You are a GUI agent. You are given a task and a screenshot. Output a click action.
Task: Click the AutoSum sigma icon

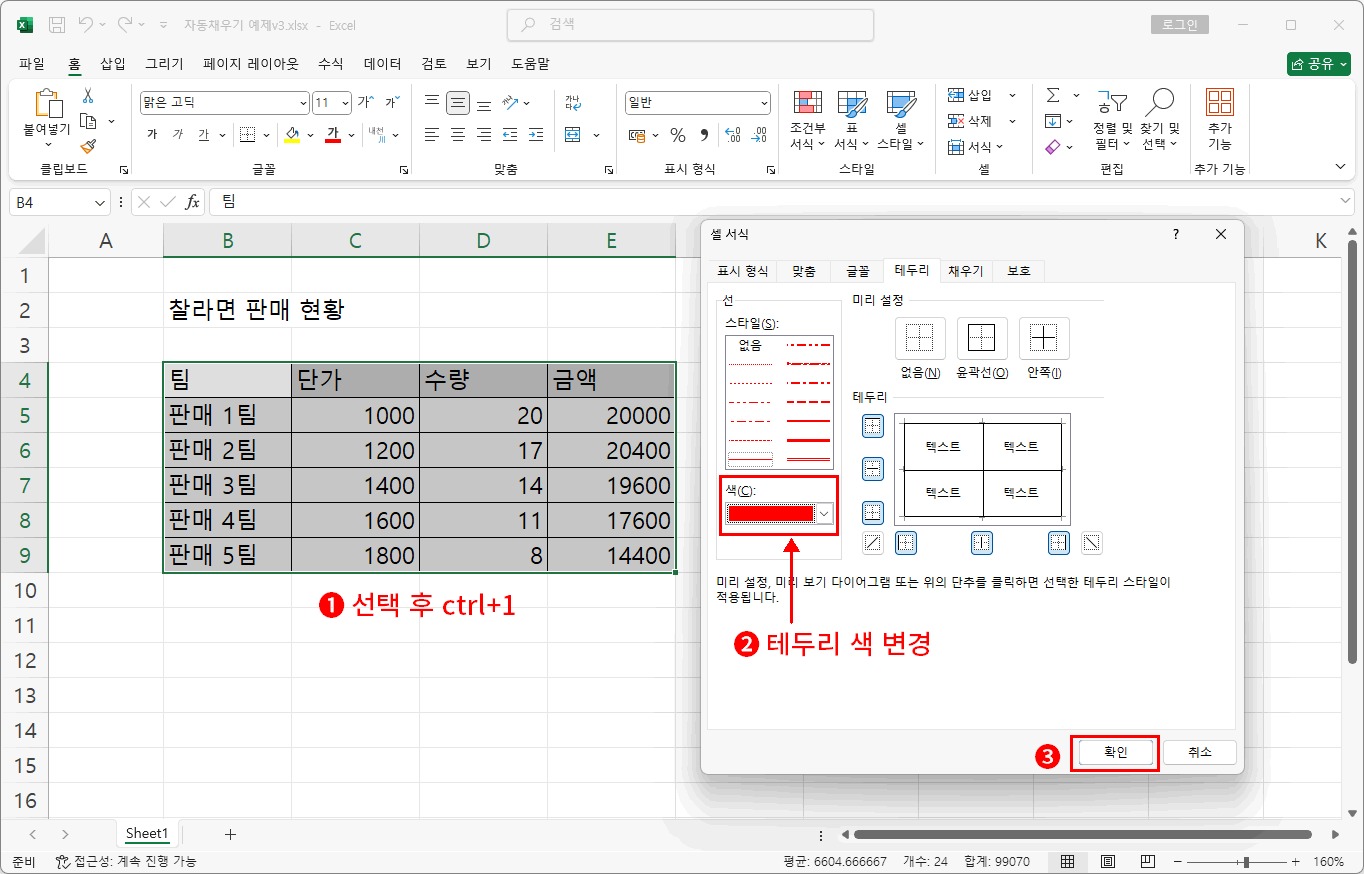(1053, 95)
